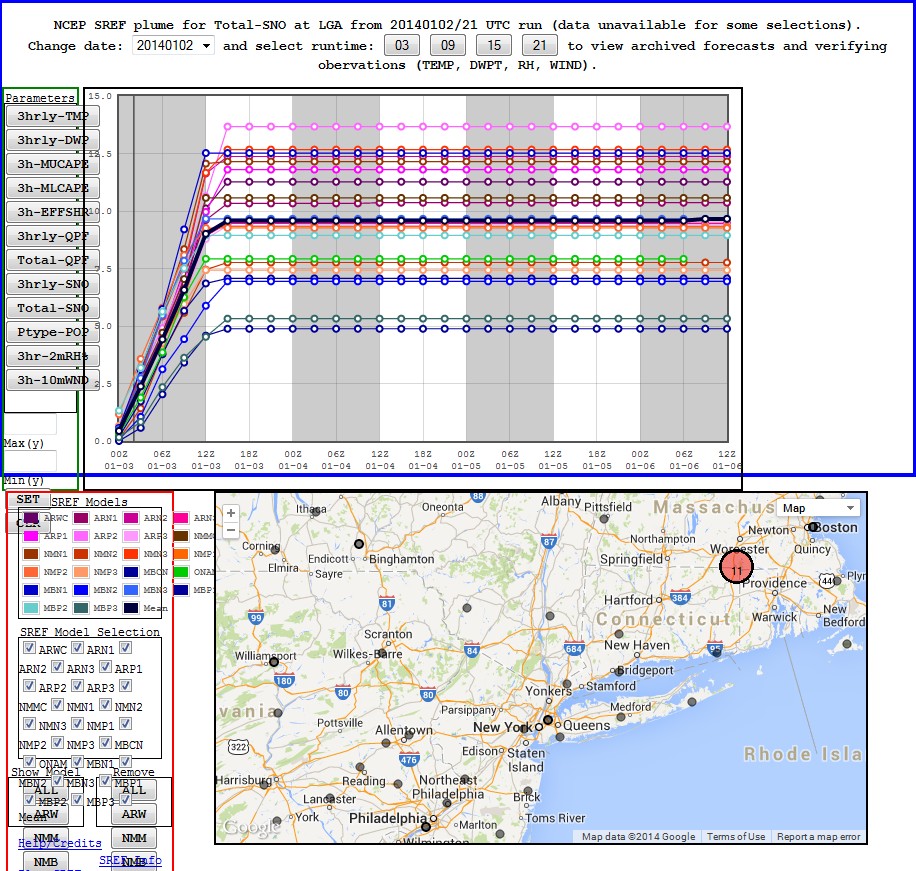Image resolution: width=916 pixels, height=871 pixels.
Task: Click the green ONAM color swatch
Action: (x=181, y=571)
